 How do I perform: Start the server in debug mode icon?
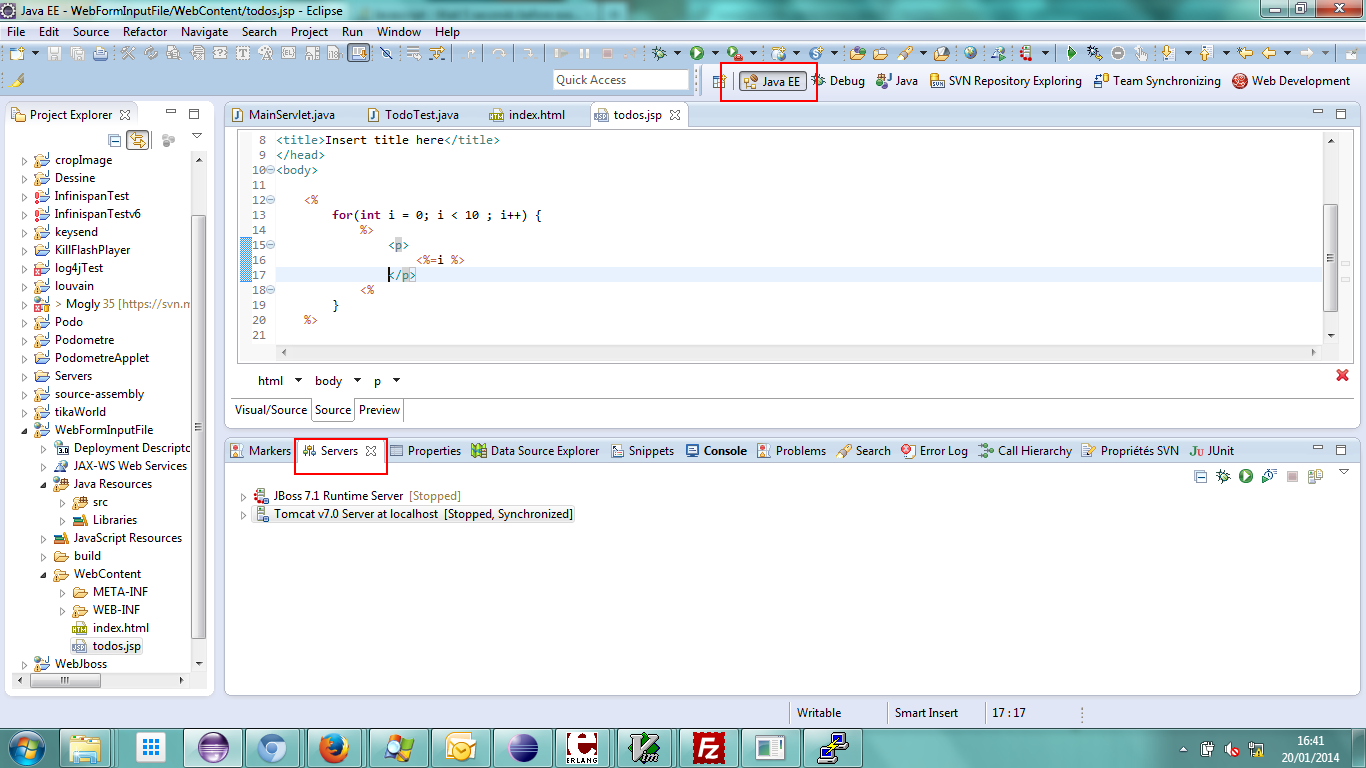[x=1223, y=476]
